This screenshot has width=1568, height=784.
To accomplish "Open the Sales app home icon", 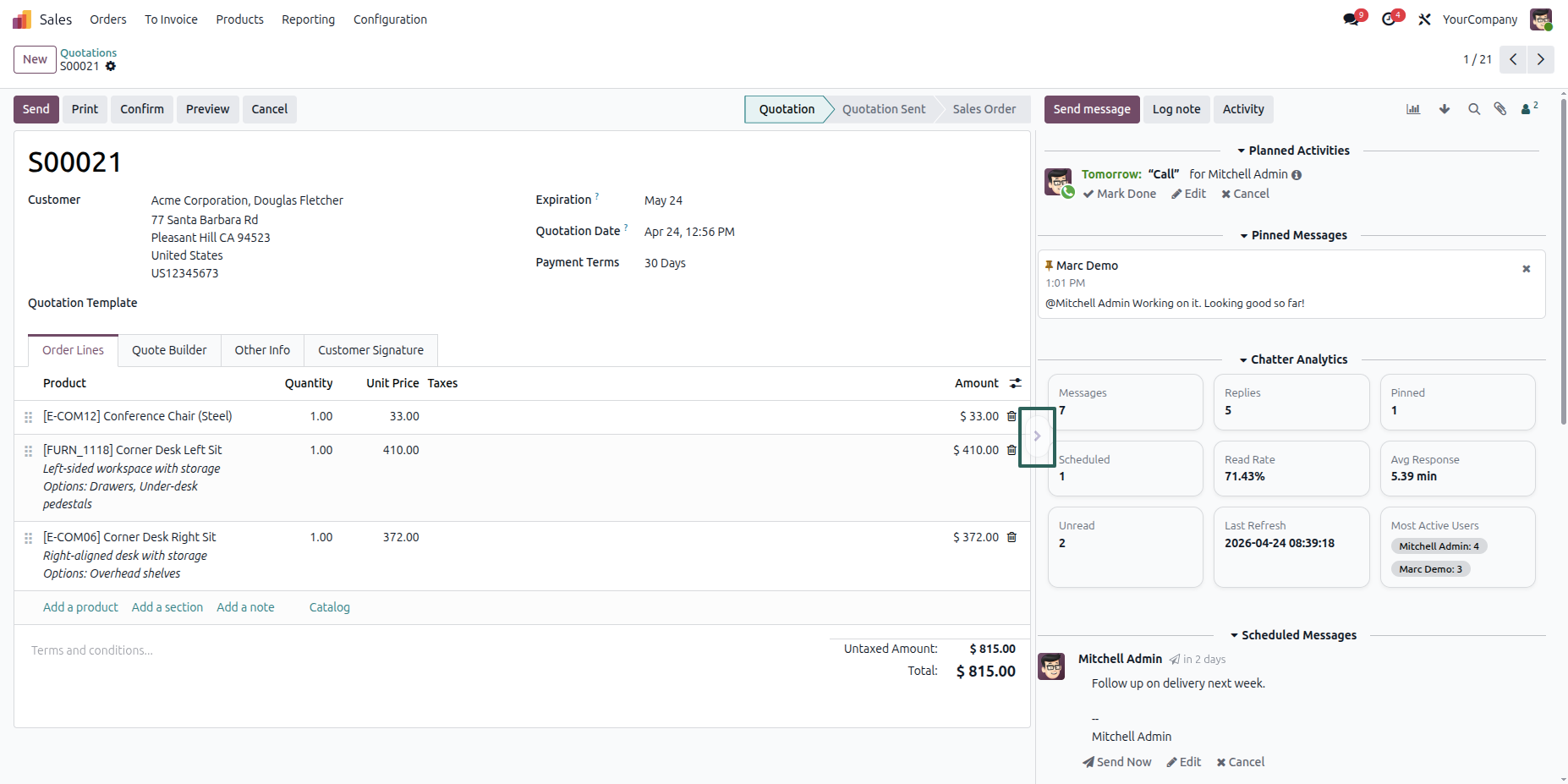I will click(x=22, y=19).
